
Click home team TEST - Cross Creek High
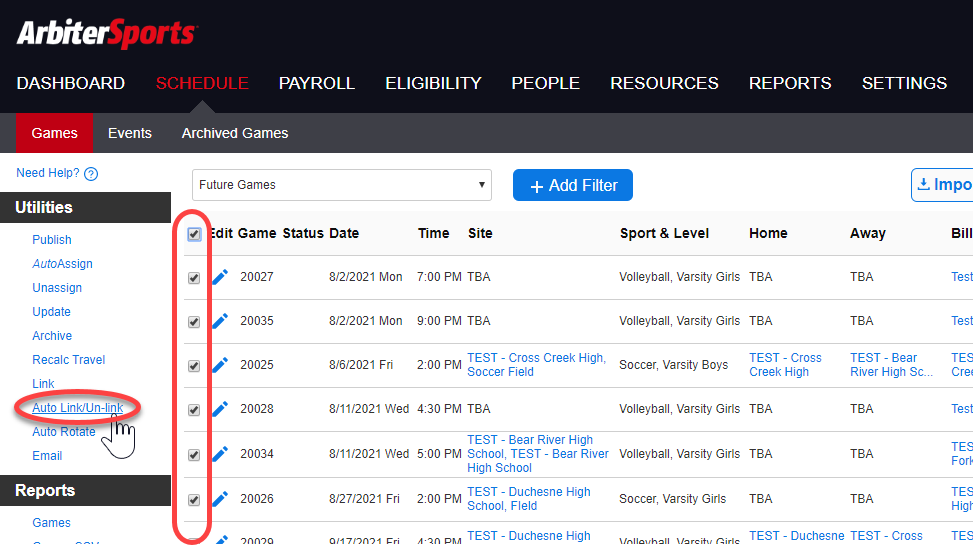coord(785,365)
